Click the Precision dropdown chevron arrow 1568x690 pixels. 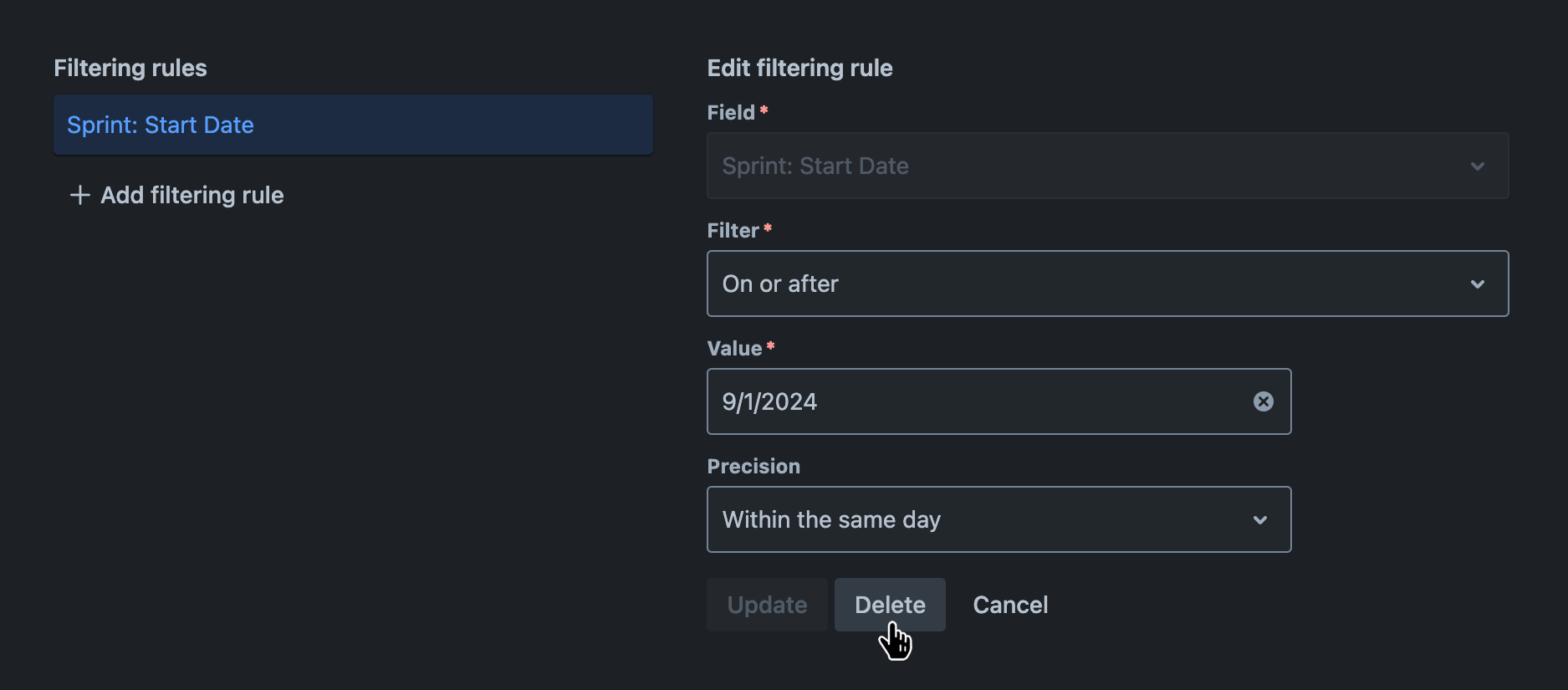[1260, 519]
